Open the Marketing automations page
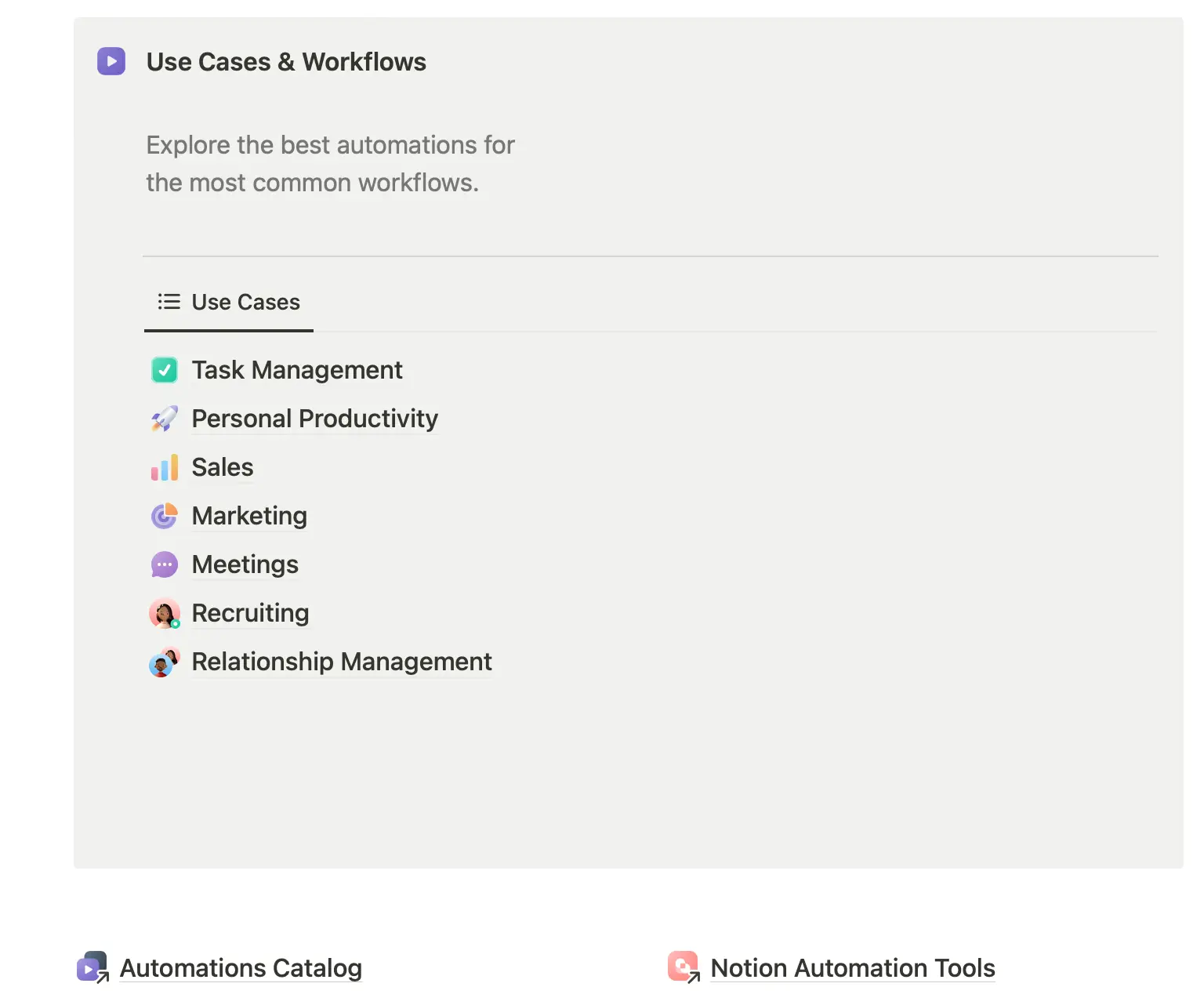1204x1005 pixels. (248, 516)
